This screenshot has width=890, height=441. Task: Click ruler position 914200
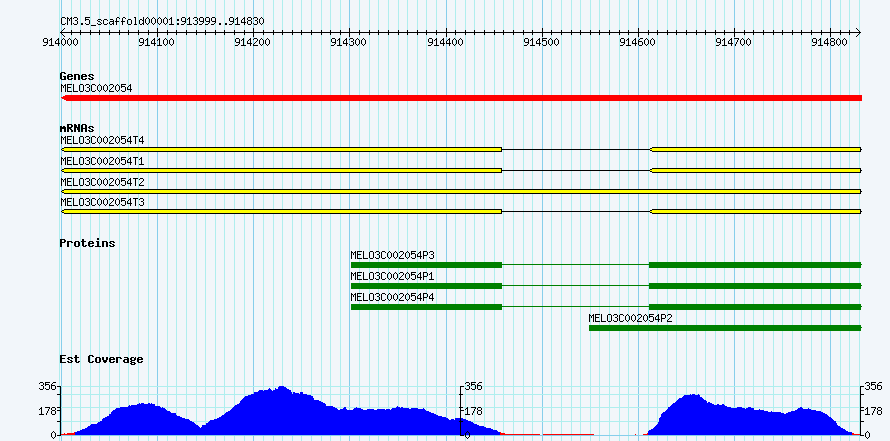253,42
